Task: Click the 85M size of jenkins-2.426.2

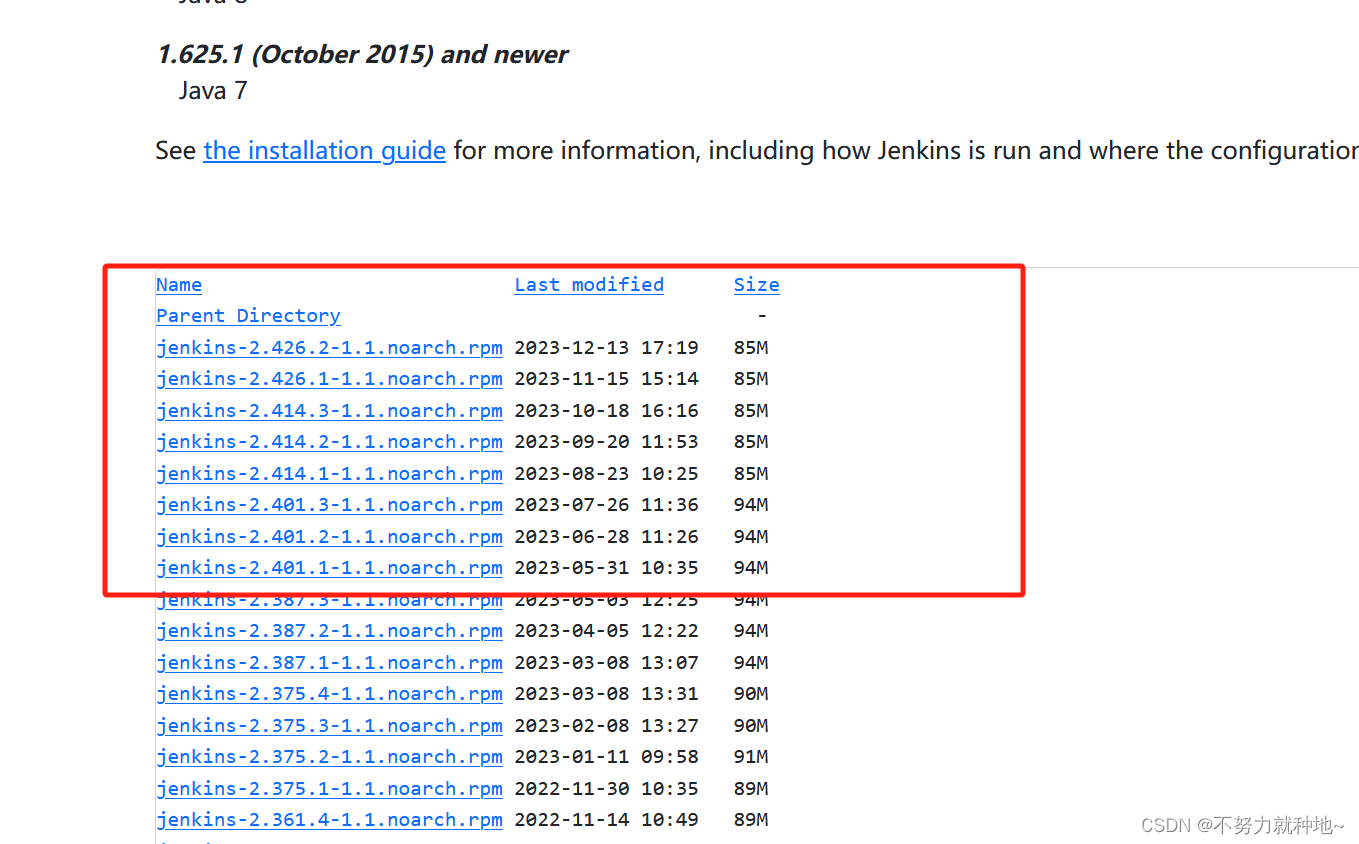Action: click(x=751, y=348)
